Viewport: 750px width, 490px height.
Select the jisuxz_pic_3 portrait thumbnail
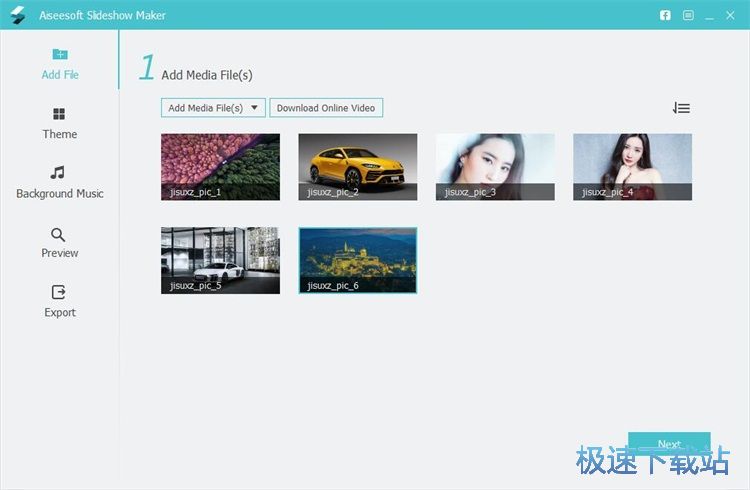(x=495, y=166)
